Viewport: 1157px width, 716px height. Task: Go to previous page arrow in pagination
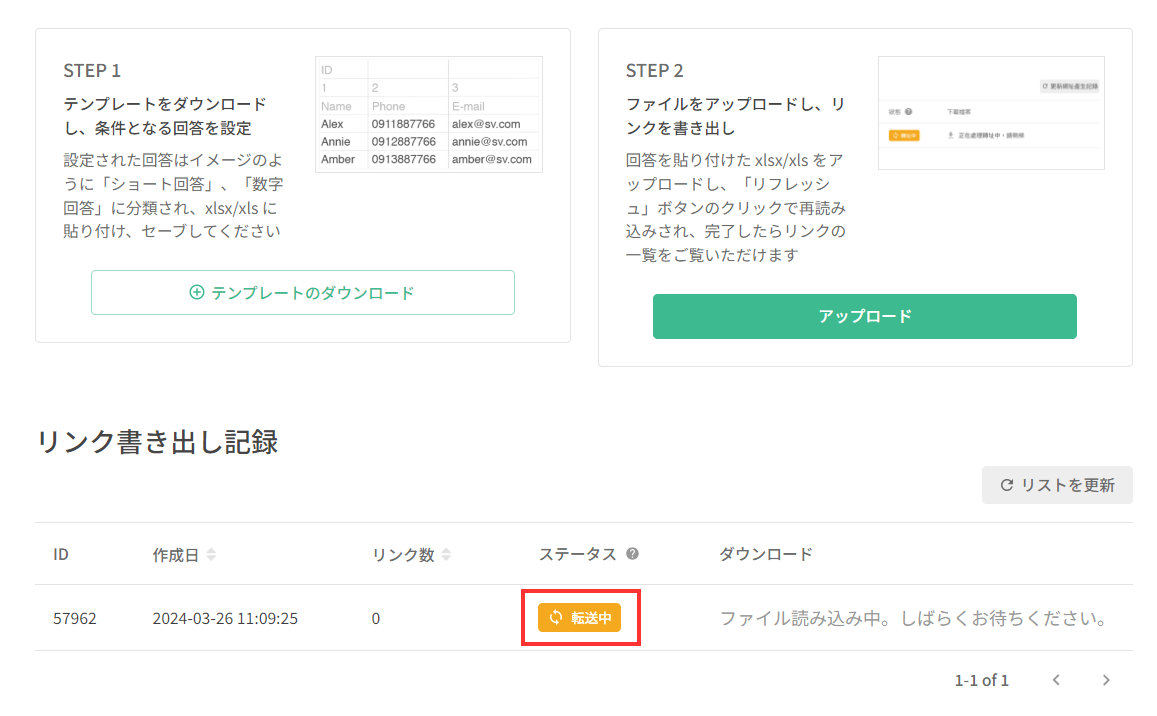click(1056, 680)
